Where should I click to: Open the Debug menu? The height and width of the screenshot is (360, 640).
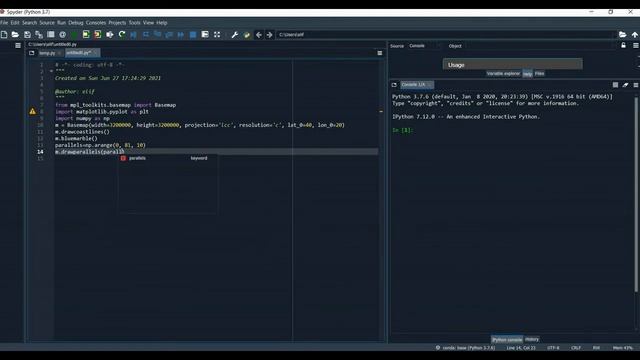coord(76,23)
